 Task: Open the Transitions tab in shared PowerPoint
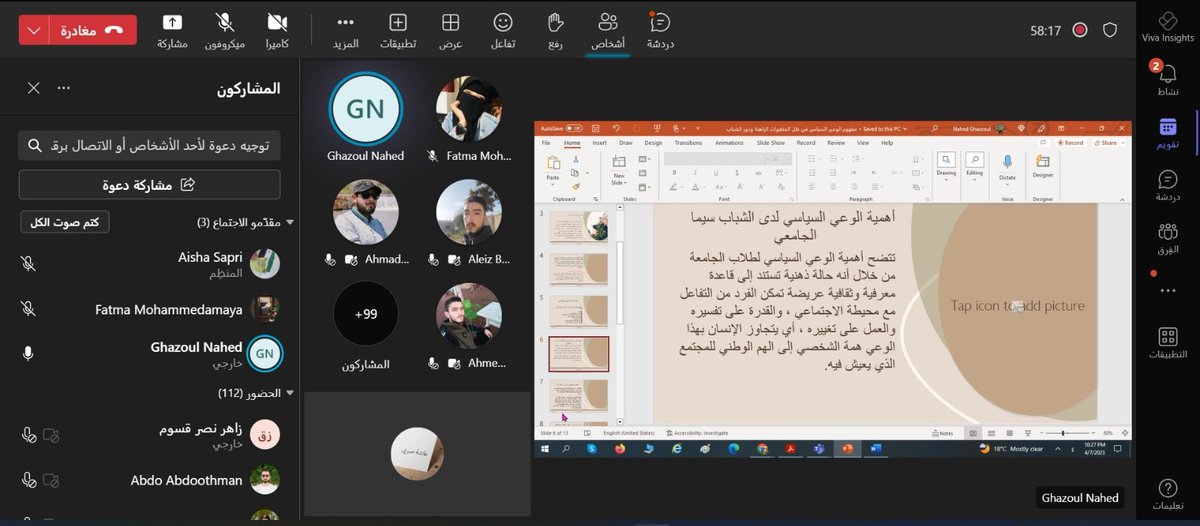click(x=688, y=143)
